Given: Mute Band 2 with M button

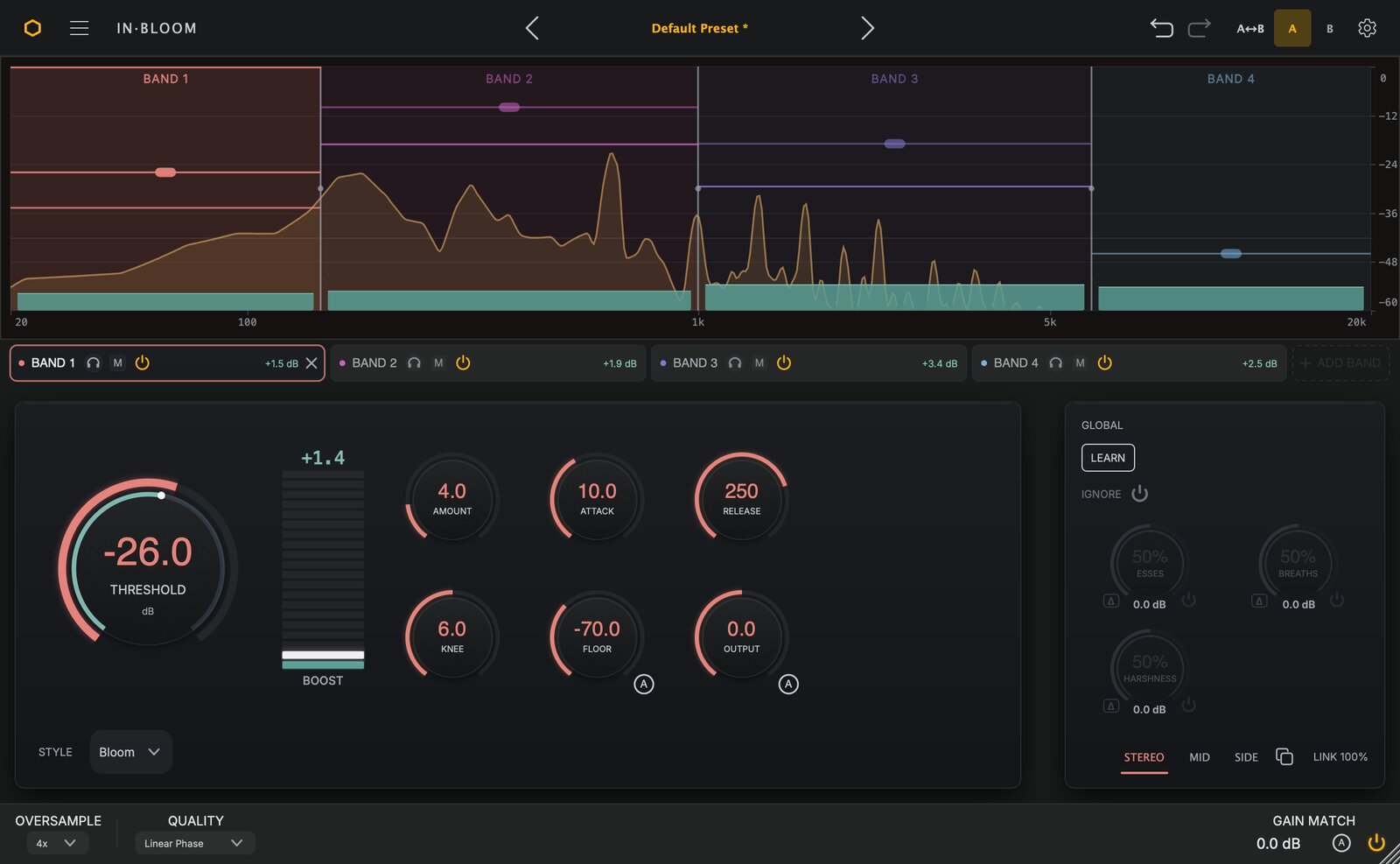Looking at the screenshot, I should pos(438,363).
